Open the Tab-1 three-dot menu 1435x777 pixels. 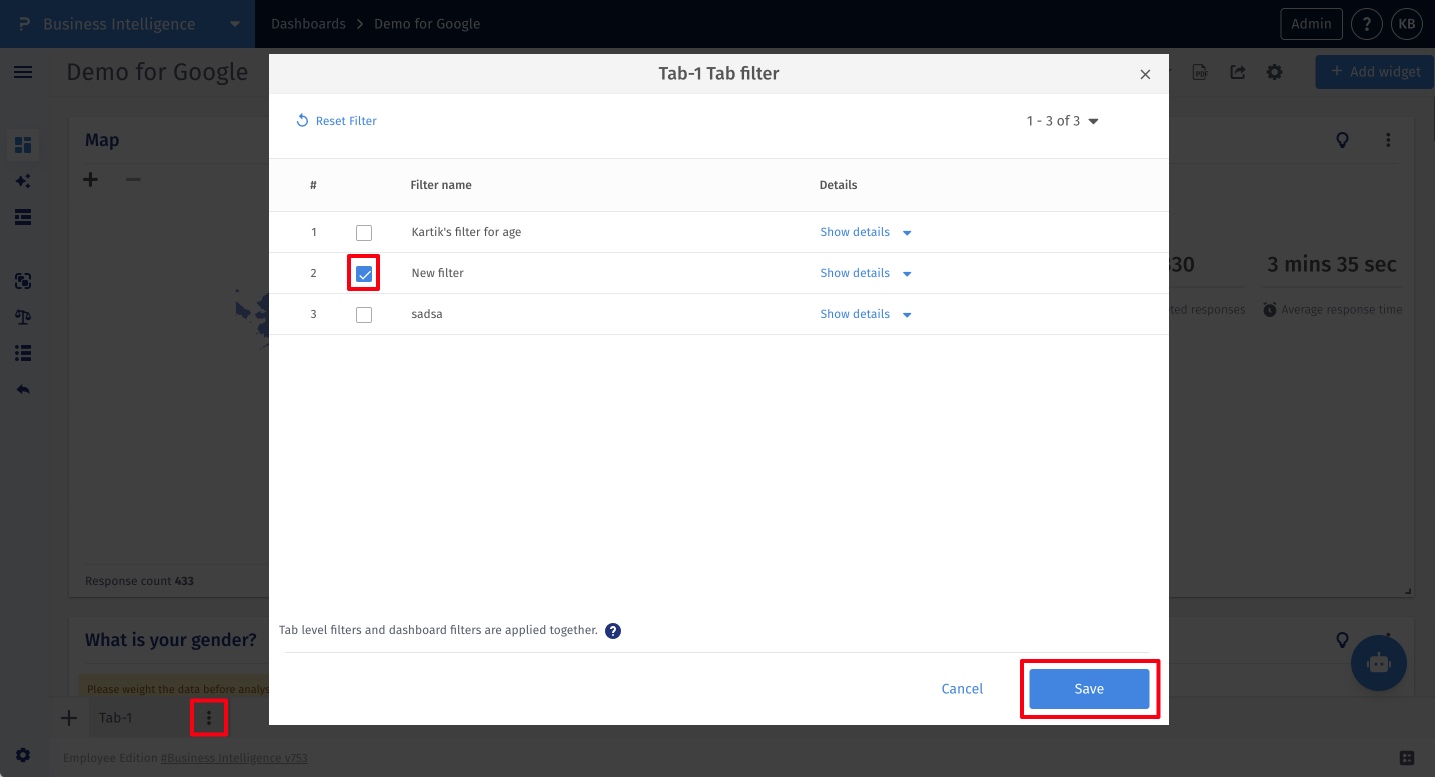[209, 717]
